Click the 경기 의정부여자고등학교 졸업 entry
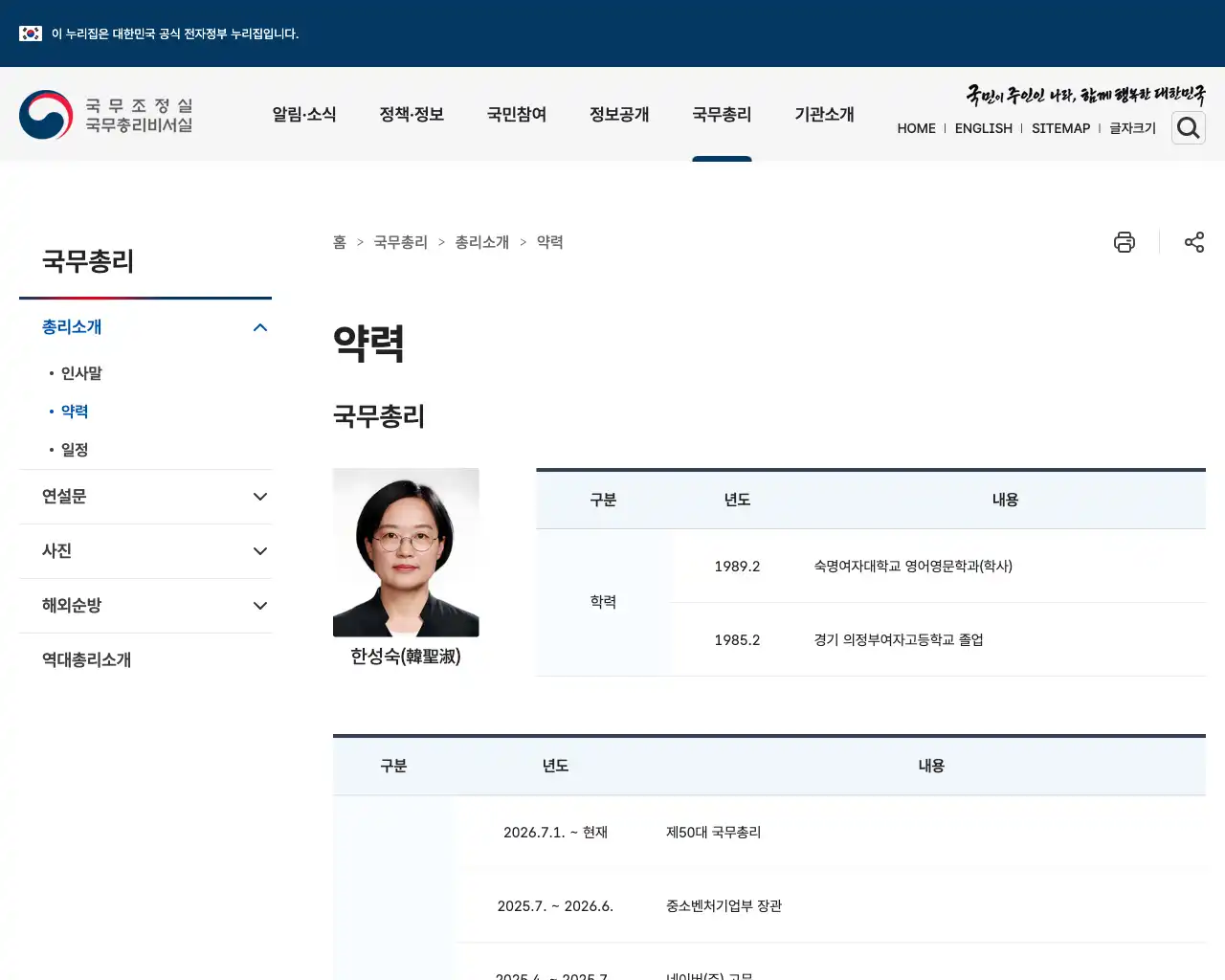Screen dimensions: 1225x980 (x=899, y=640)
